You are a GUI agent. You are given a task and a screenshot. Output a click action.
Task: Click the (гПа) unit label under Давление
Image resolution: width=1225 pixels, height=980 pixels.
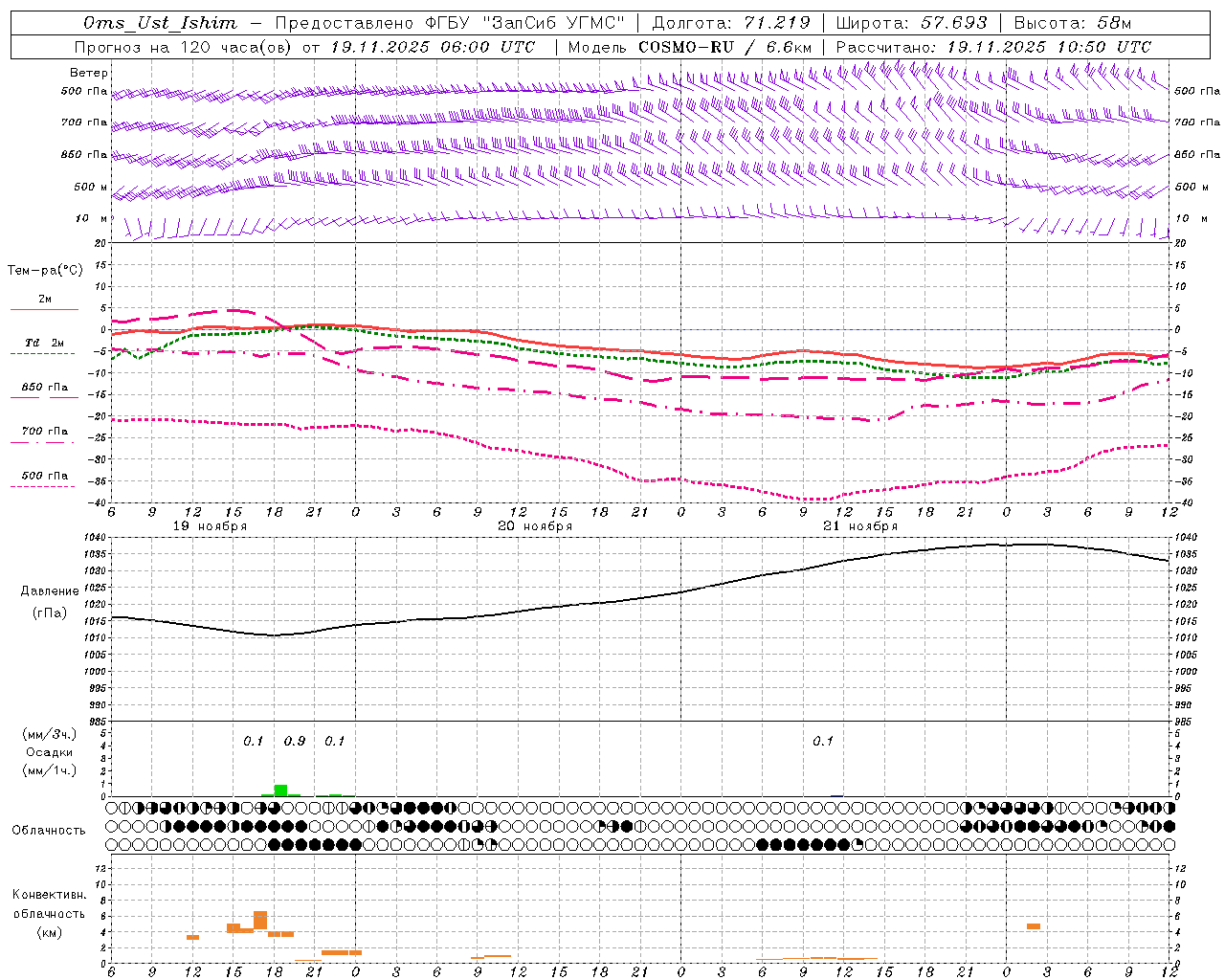pos(50,613)
